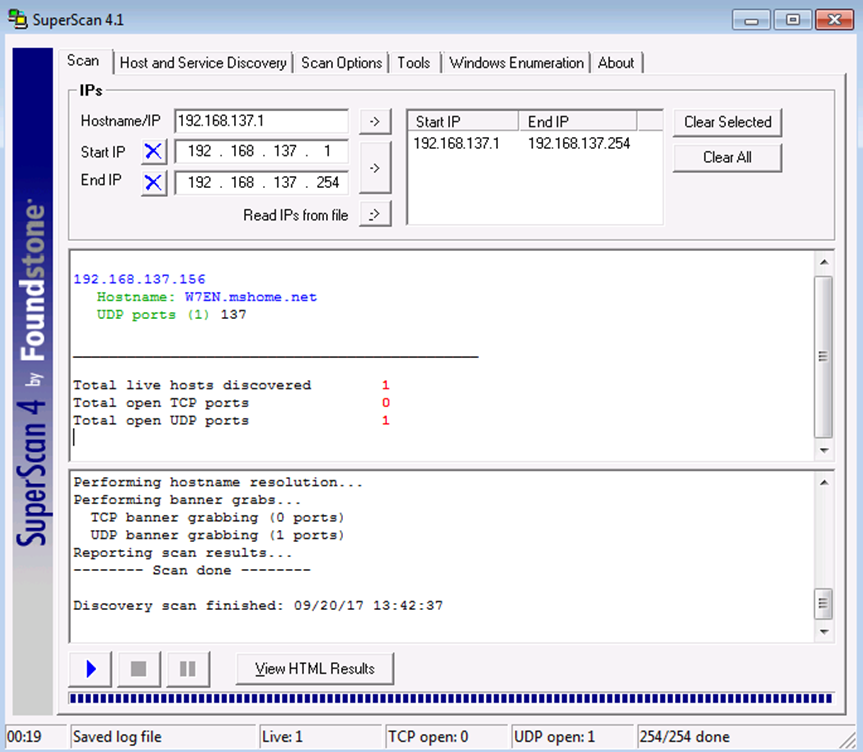Maximize the SuperScan 4.1 window
863x752 pixels.
(793, 20)
